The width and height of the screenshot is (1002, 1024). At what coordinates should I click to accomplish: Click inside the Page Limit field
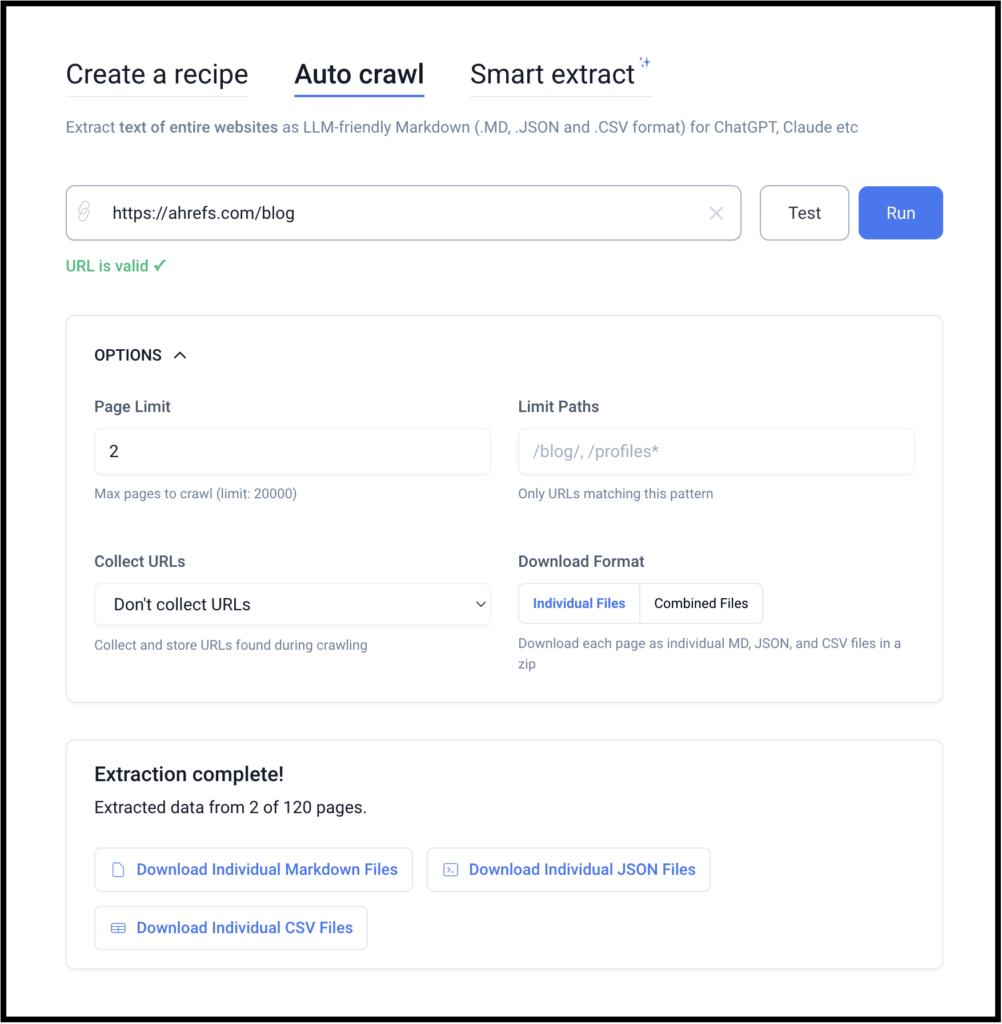pyautogui.click(x=292, y=451)
